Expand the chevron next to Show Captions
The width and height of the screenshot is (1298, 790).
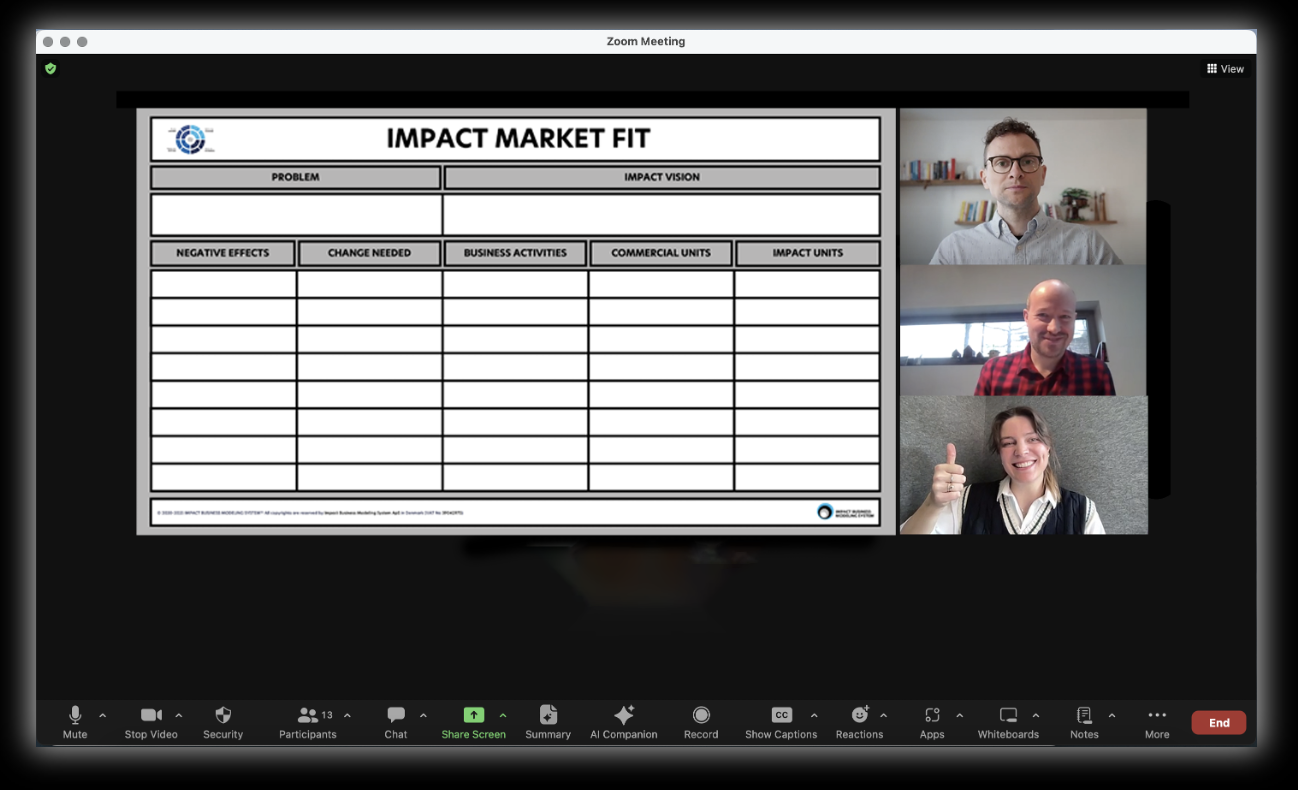pyautogui.click(x=814, y=715)
